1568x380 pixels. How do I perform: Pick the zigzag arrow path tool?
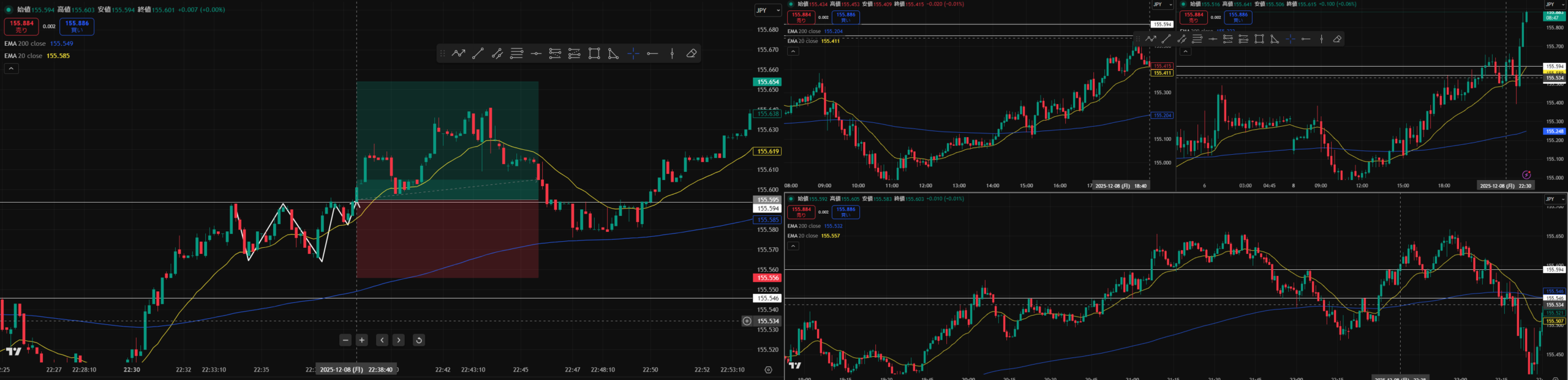pyautogui.click(x=458, y=54)
